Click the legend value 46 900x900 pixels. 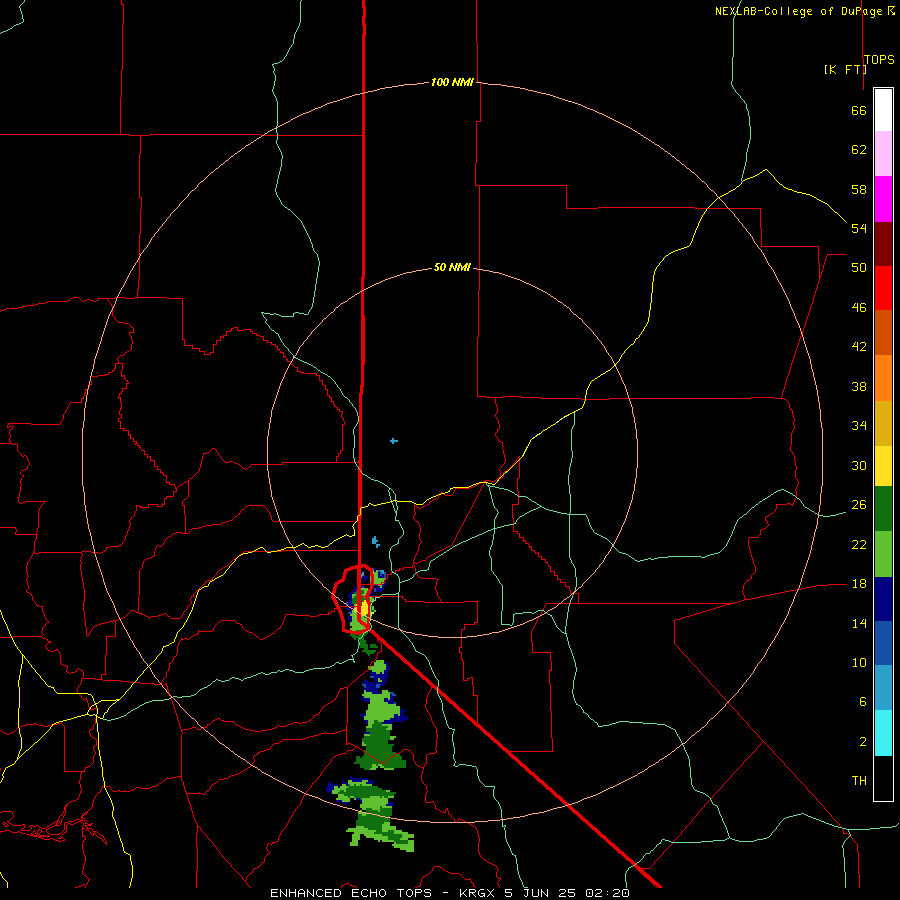[859, 307]
